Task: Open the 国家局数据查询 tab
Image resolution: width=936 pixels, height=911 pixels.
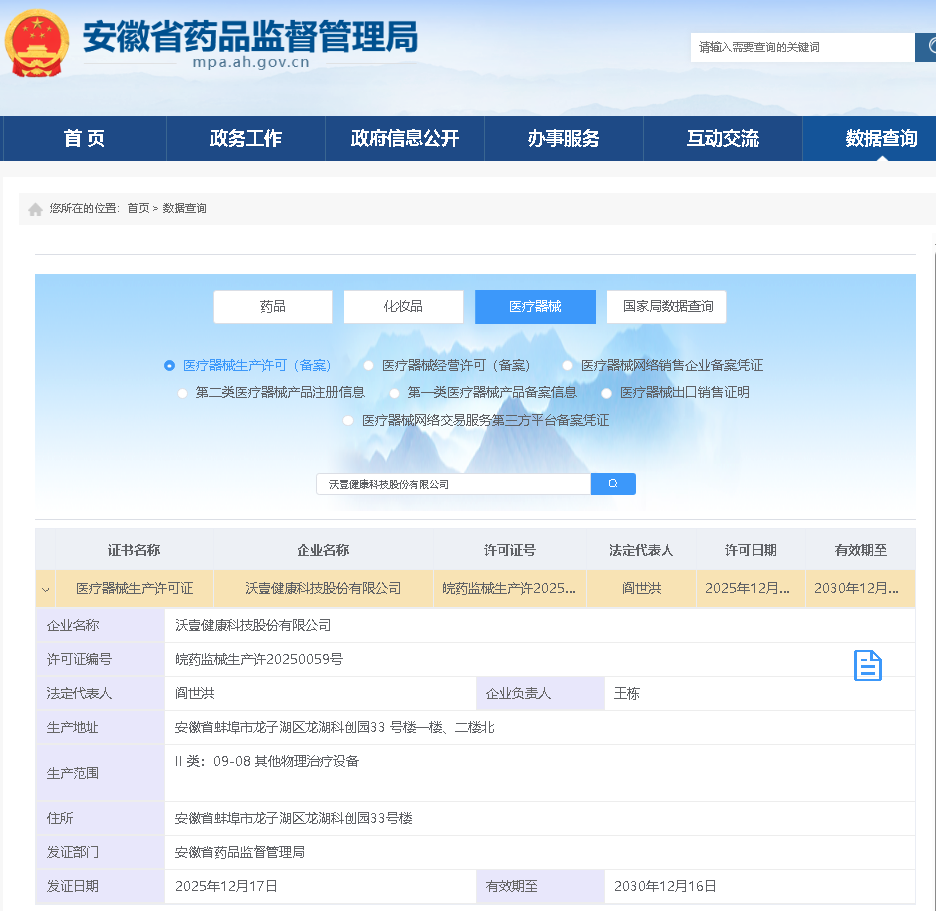Action: point(667,307)
